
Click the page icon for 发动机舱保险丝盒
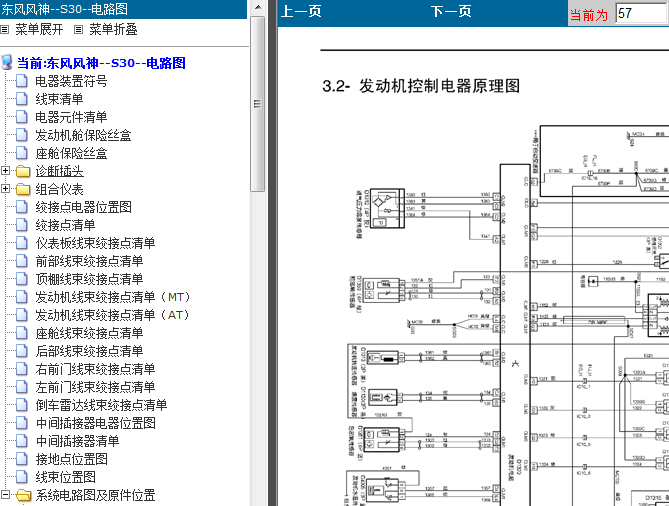22,135
